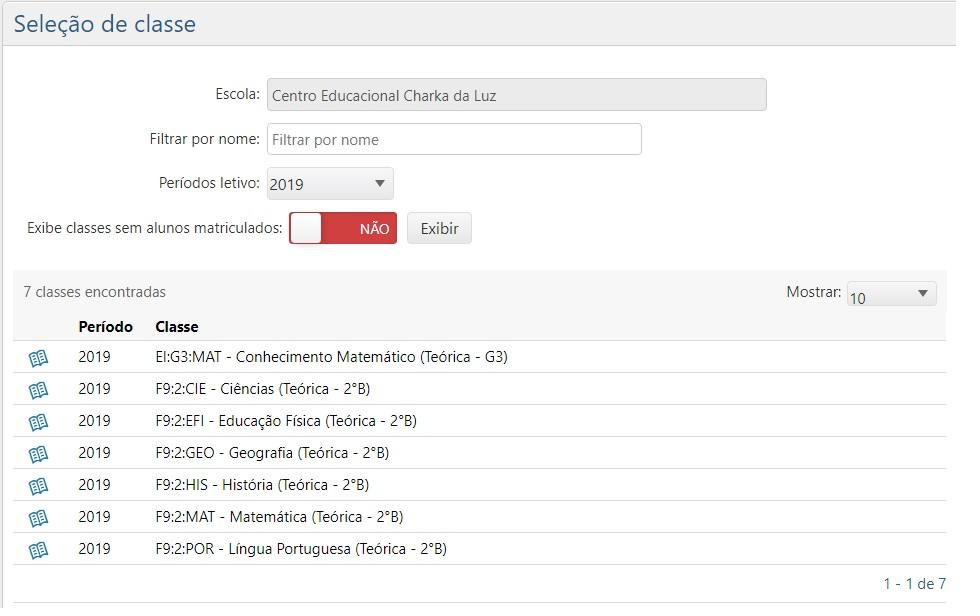This screenshot has height=616, width=980.
Task: Click the 'Seleção de classe' heading
Action: (104, 24)
